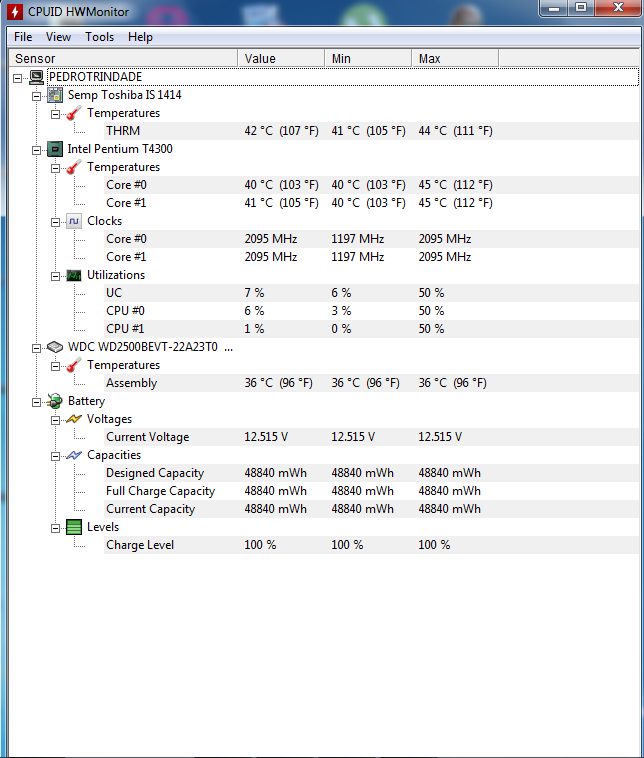Click thermometer icon under Semp Toshiba IS 1414
Viewport: 644px width, 758px height.
pyautogui.click(x=73, y=113)
